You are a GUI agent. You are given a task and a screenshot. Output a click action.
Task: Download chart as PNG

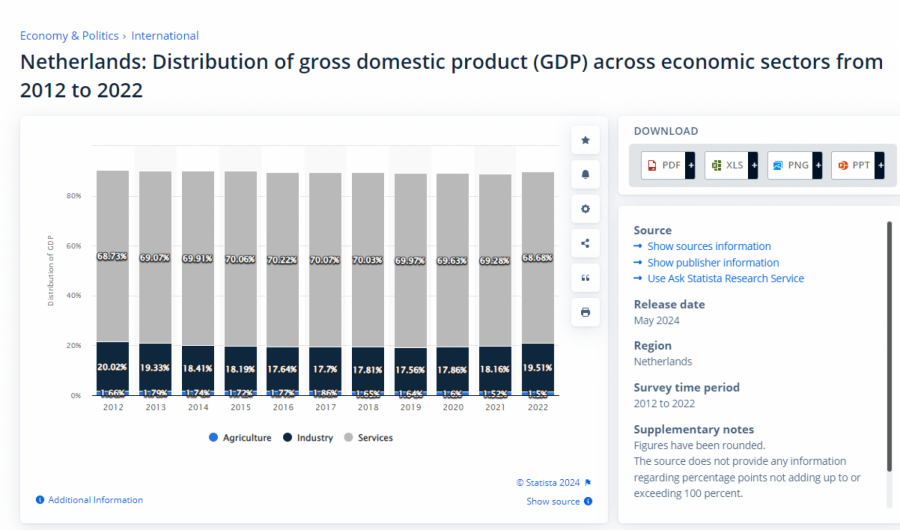pyautogui.click(x=794, y=165)
